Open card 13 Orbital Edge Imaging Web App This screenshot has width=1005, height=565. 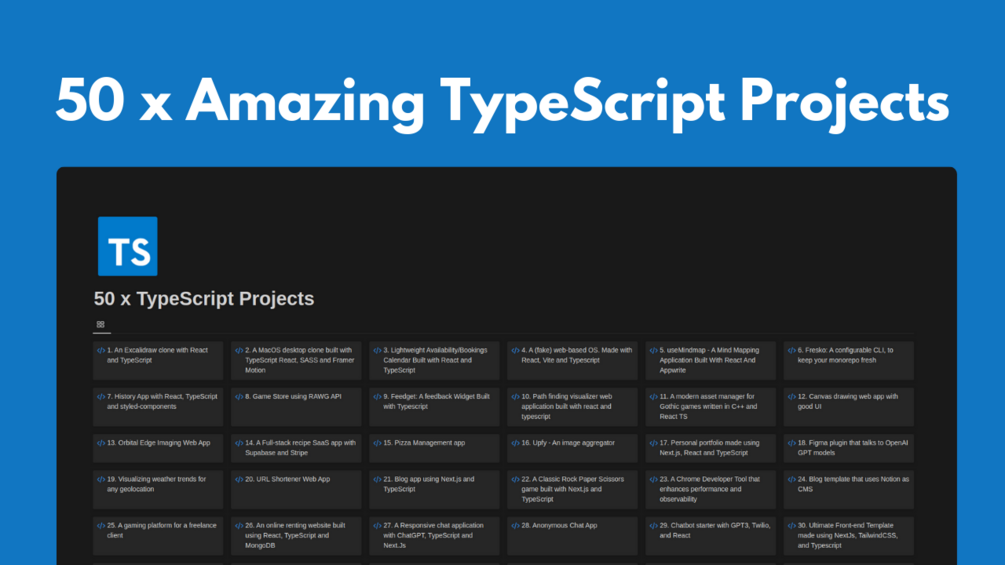coord(158,448)
